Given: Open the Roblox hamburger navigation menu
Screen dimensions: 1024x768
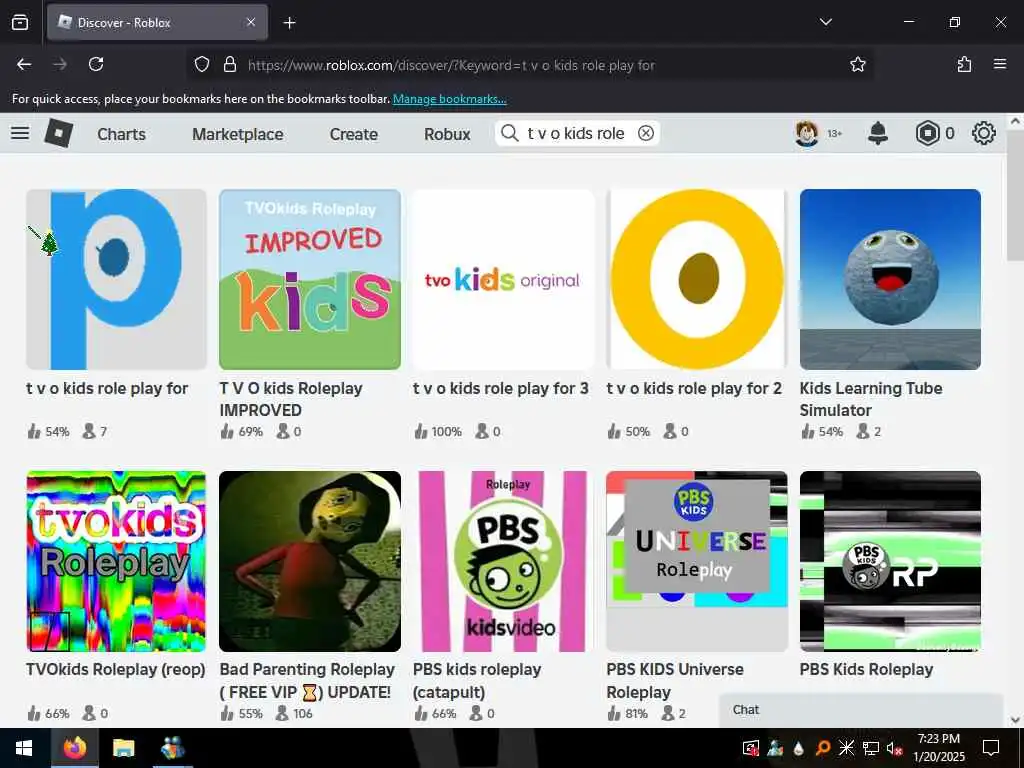Looking at the screenshot, I should click(x=20, y=133).
